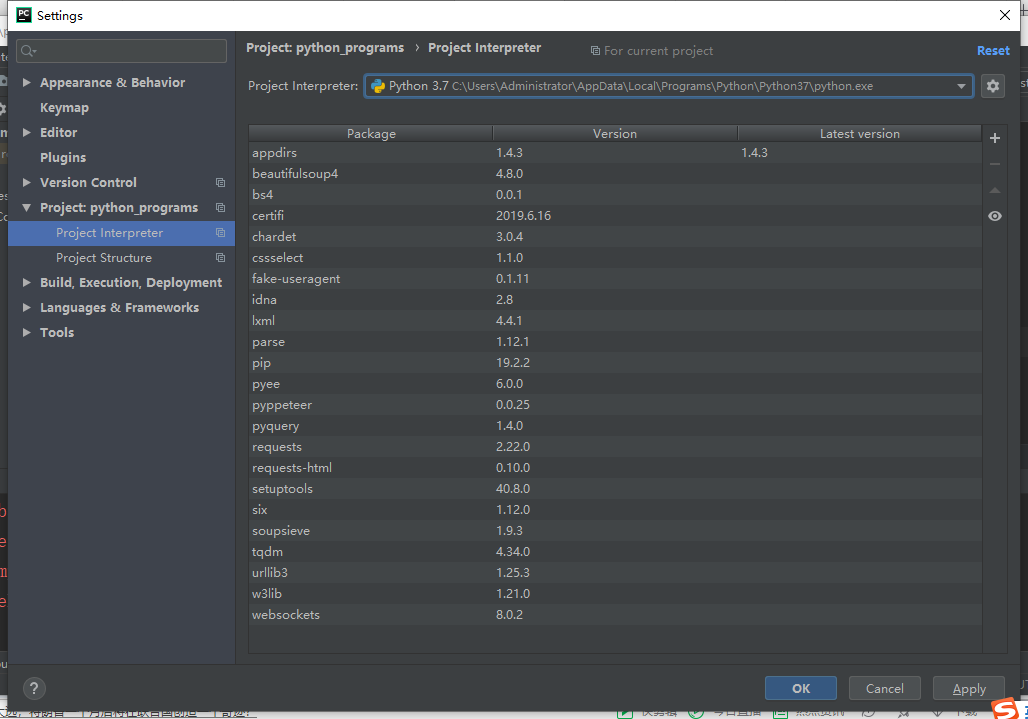The height and width of the screenshot is (719, 1028).
Task: Select the cssselect package row
Action: tap(615, 258)
